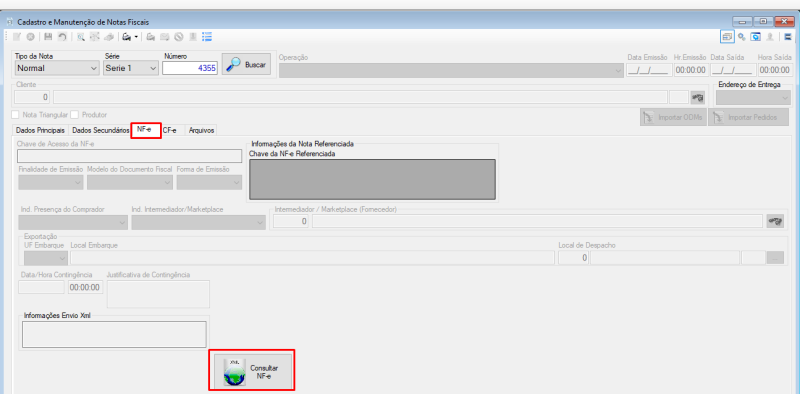Click the Importar ODMs button

pos(673,117)
